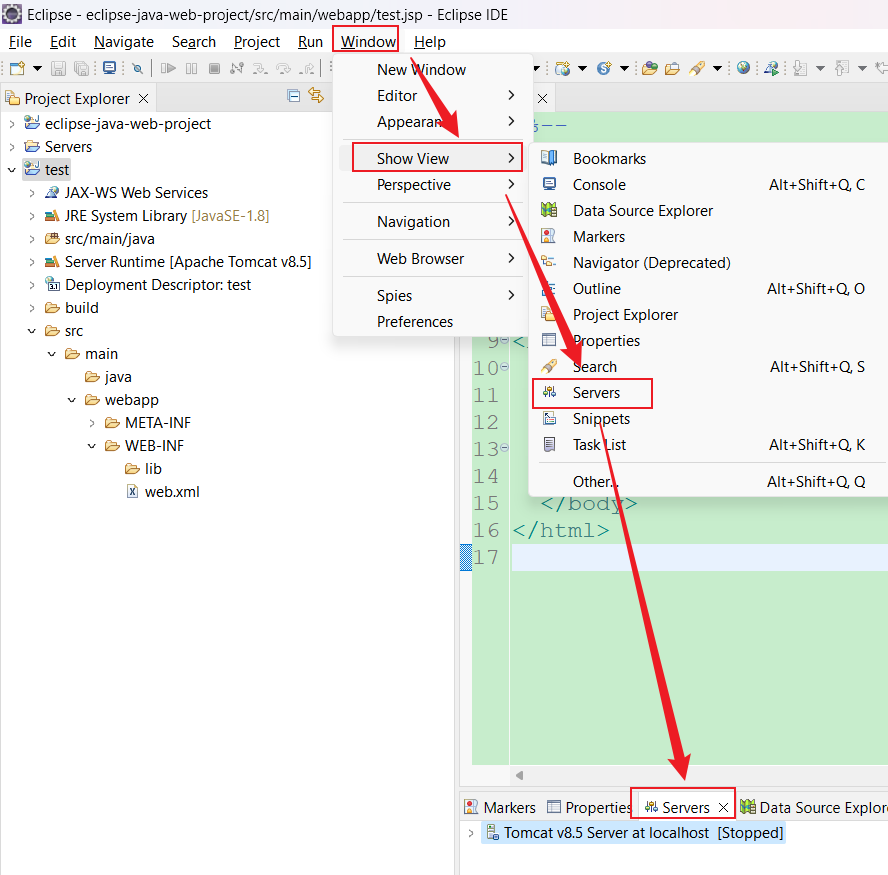Viewport: 888px width, 875px height.
Task: Click the Launch Web Service Explorer icon
Action: (771, 69)
